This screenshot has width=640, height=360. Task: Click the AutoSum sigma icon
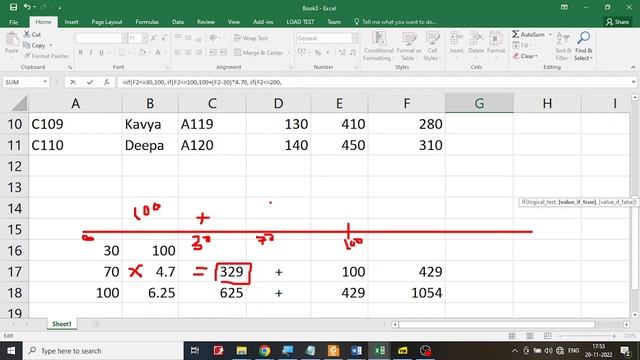pyautogui.click(x=516, y=34)
